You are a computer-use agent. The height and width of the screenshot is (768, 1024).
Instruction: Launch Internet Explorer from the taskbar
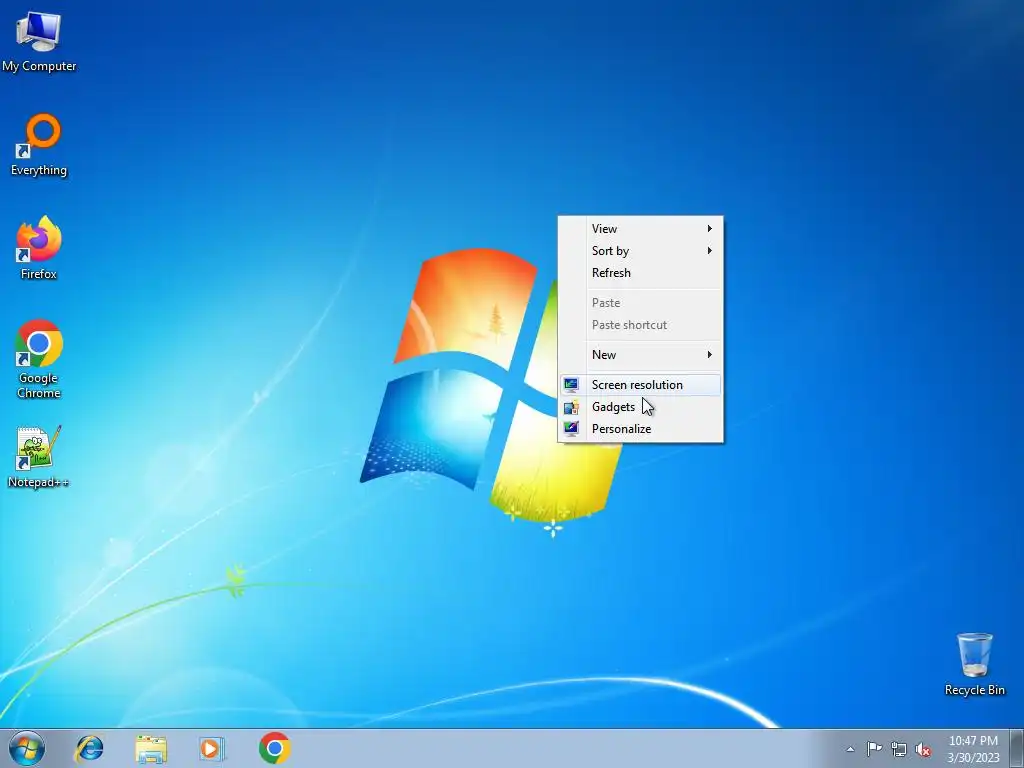(89, 748)
